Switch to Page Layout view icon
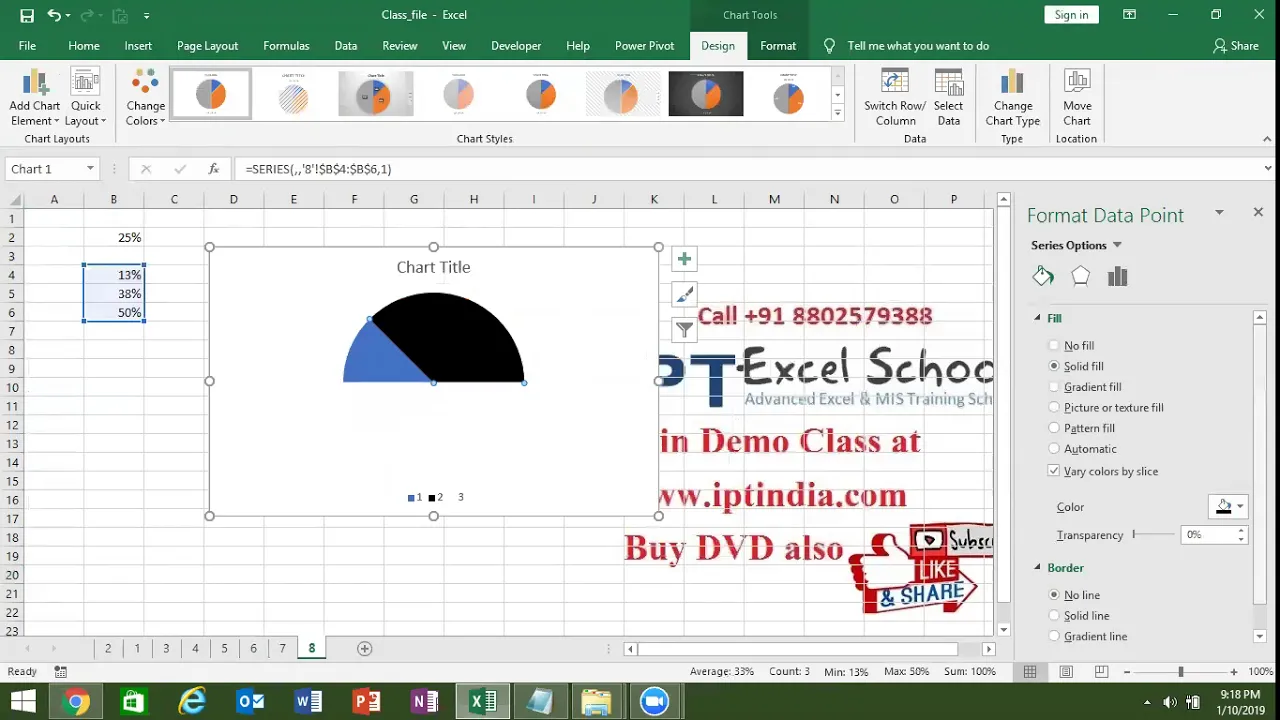1280x720 pixels. (x=1066, y=672)
